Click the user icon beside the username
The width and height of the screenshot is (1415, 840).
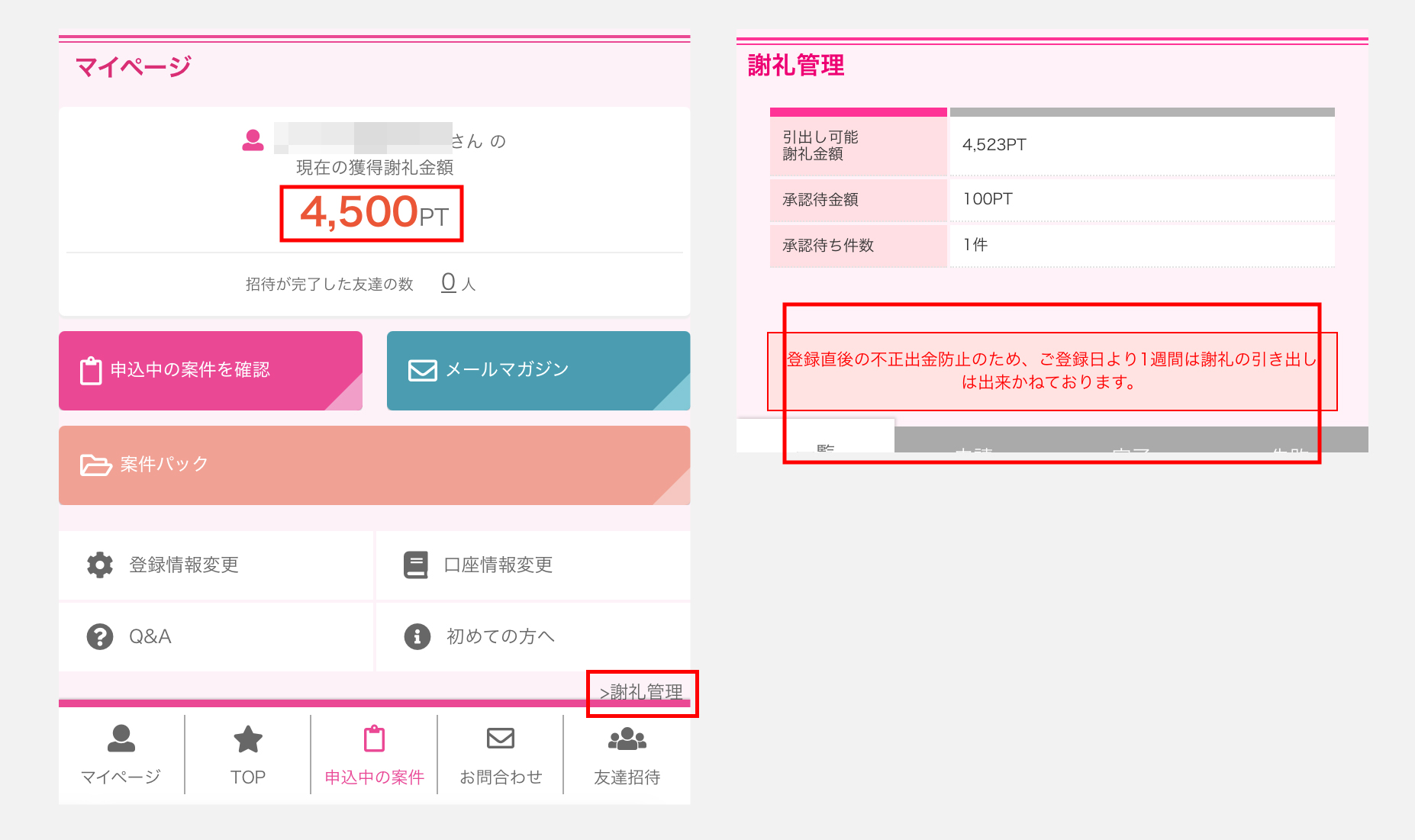click(253, 140)
